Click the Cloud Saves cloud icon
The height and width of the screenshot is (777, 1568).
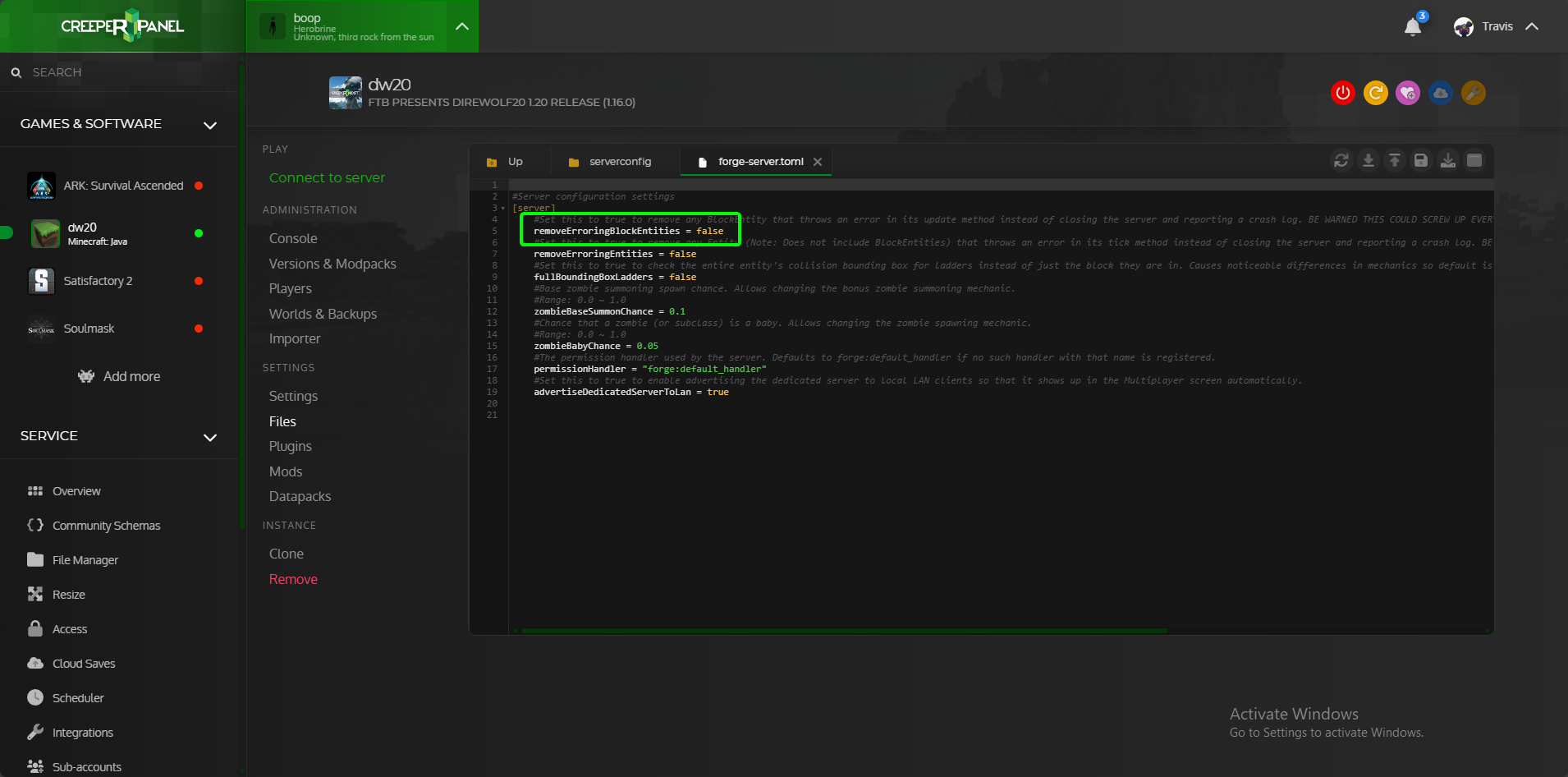pyautogui.click(x=35, y=663)
